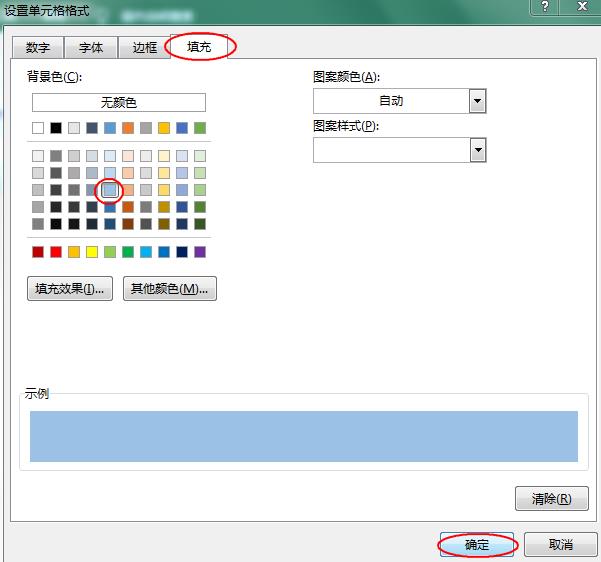601x562 pixels.
Task: Switch to the 数字 tab
Action: click(x=38, y=48)
